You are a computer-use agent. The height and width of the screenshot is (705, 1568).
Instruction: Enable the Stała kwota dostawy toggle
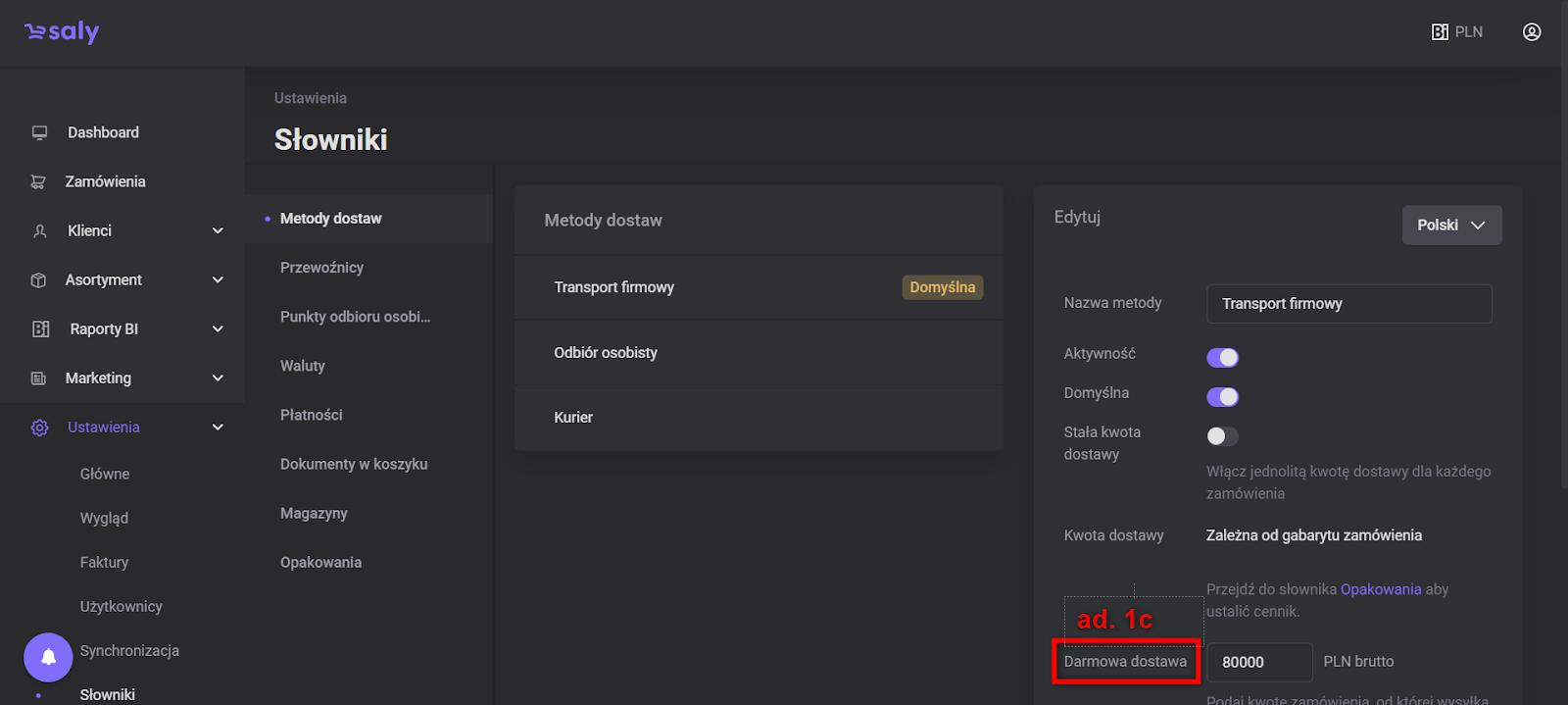[1222, 436]
